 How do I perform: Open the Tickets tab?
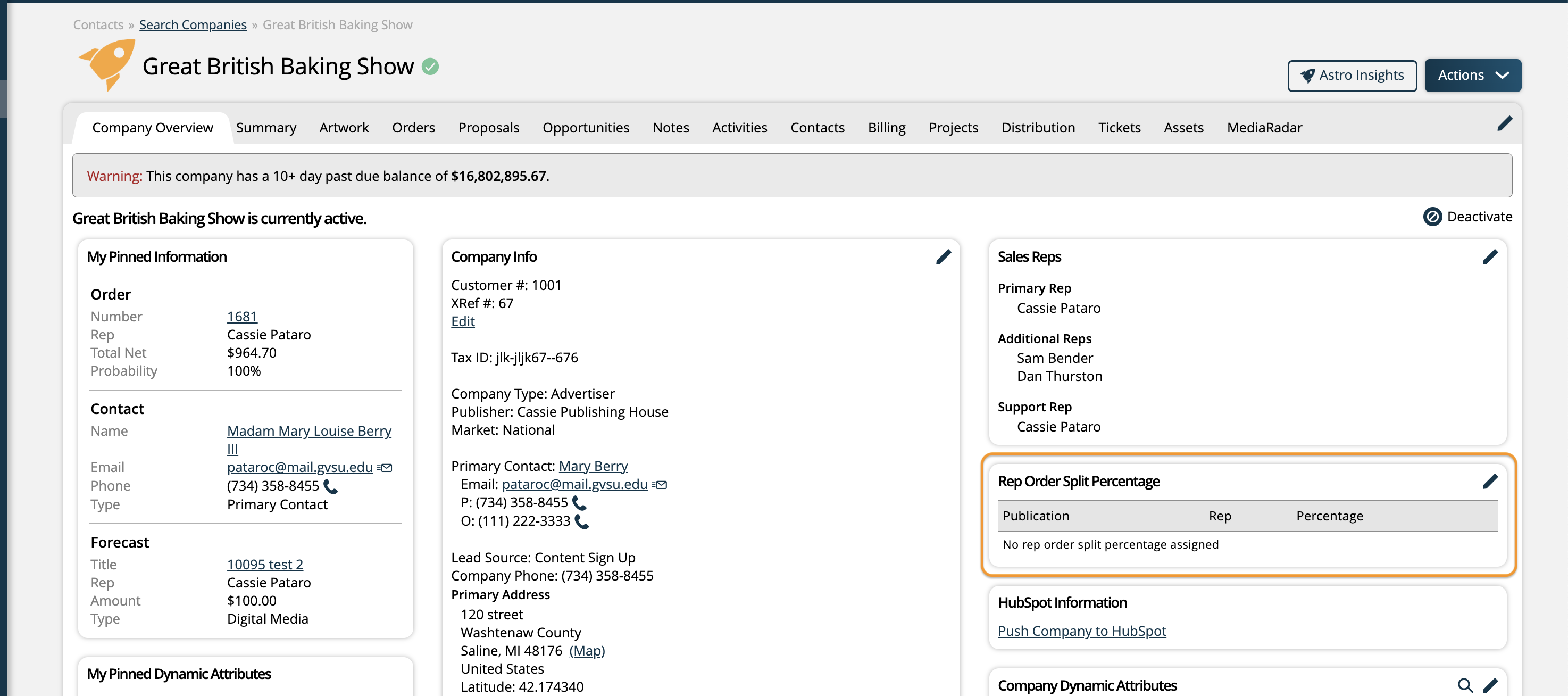click(1120, 128)
